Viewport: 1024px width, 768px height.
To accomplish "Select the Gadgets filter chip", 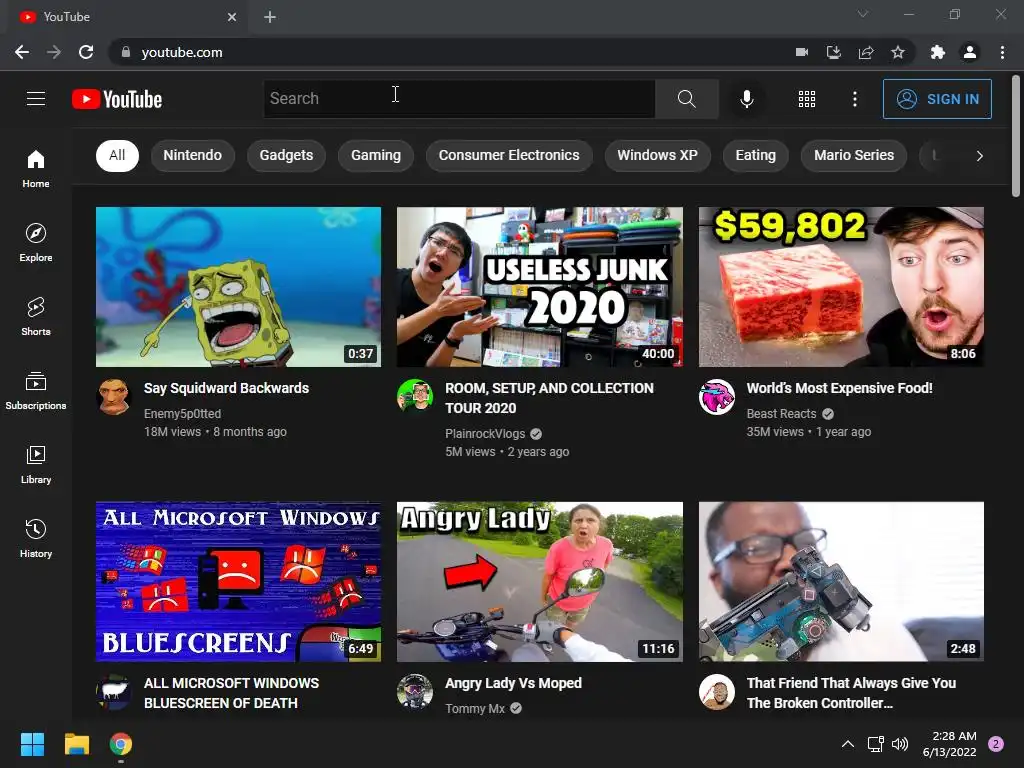I will (286, 155).
